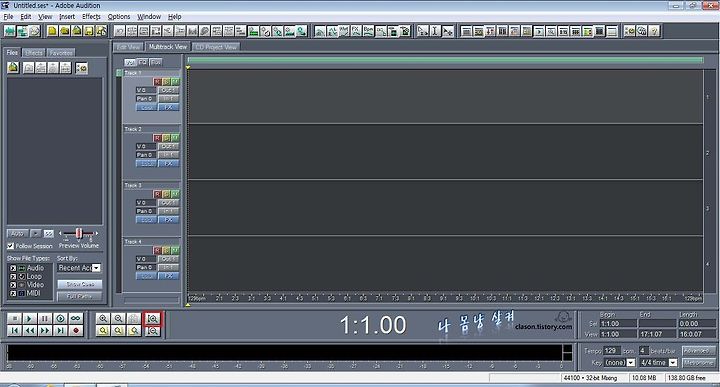Open the Effects tab in left panel
Viewport: 720px width, 387px height.
pos(34,53)
